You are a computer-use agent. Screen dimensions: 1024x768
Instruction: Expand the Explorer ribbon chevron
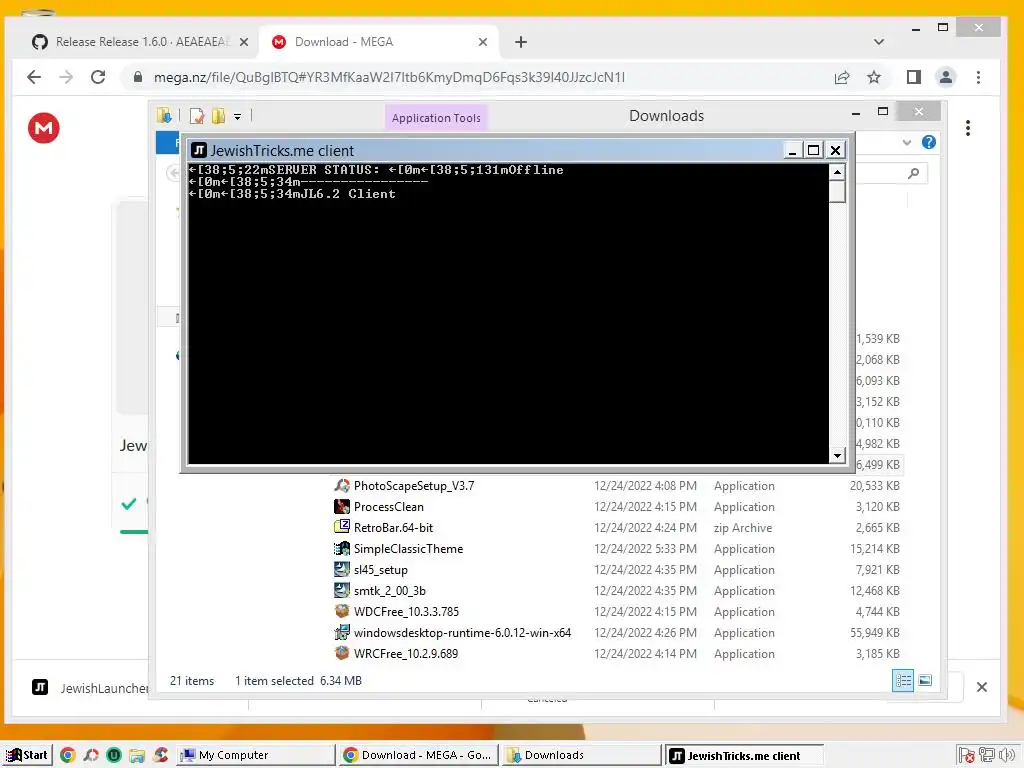tap(906, 142)
